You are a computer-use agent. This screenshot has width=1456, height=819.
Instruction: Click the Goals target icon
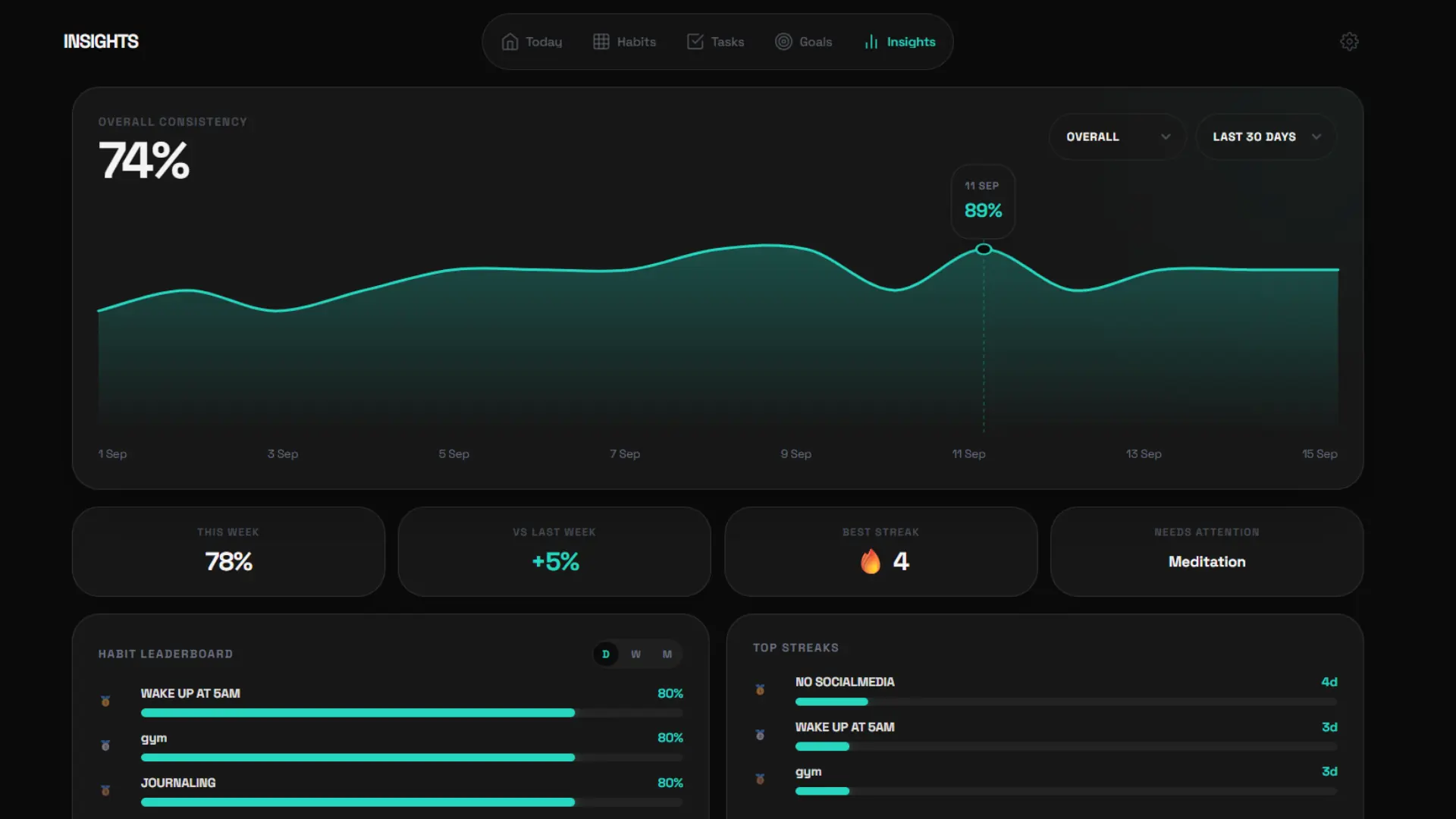pos(783,42)
